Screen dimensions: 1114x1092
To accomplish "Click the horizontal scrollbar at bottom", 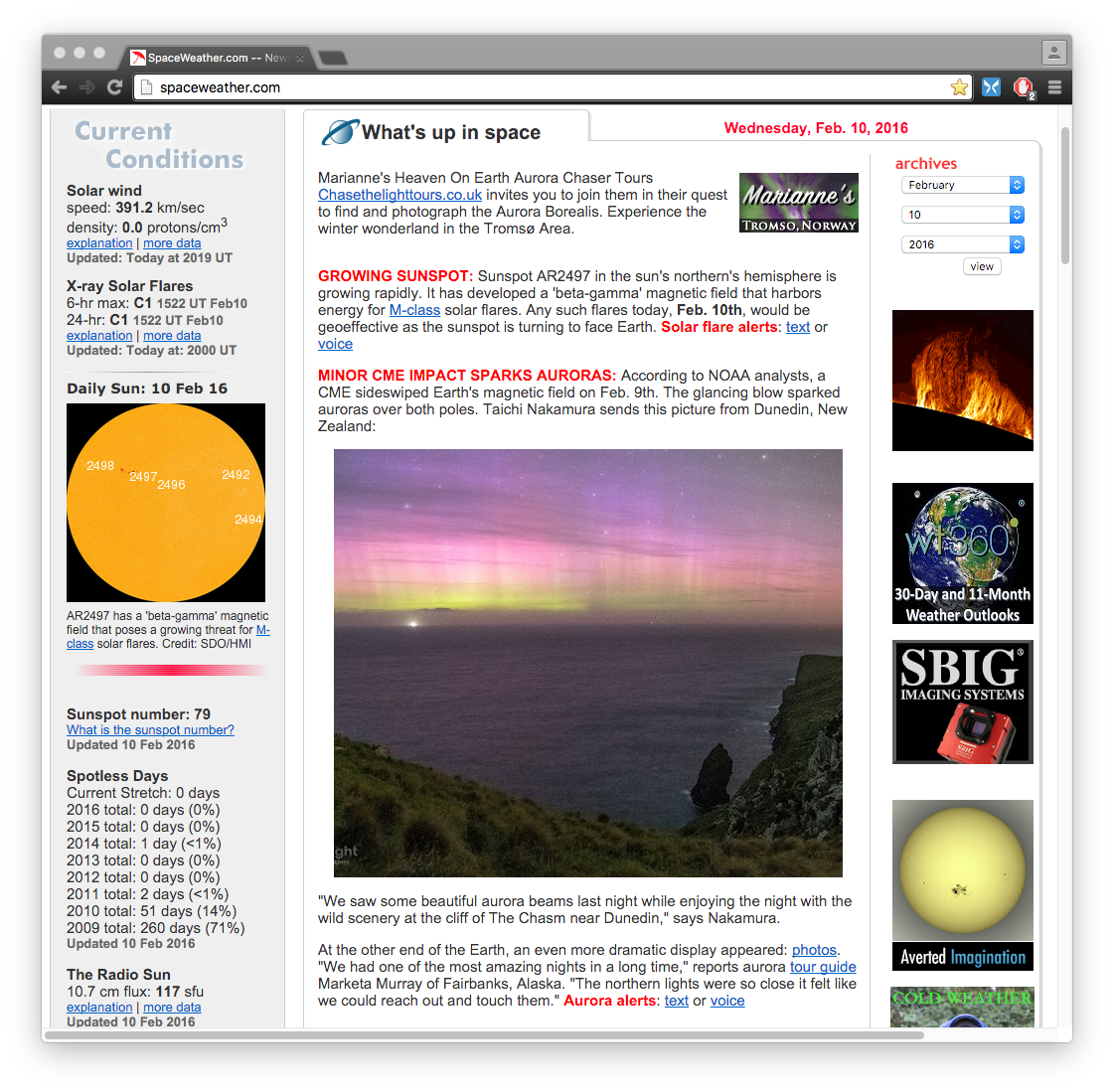I will [484, 1034].
